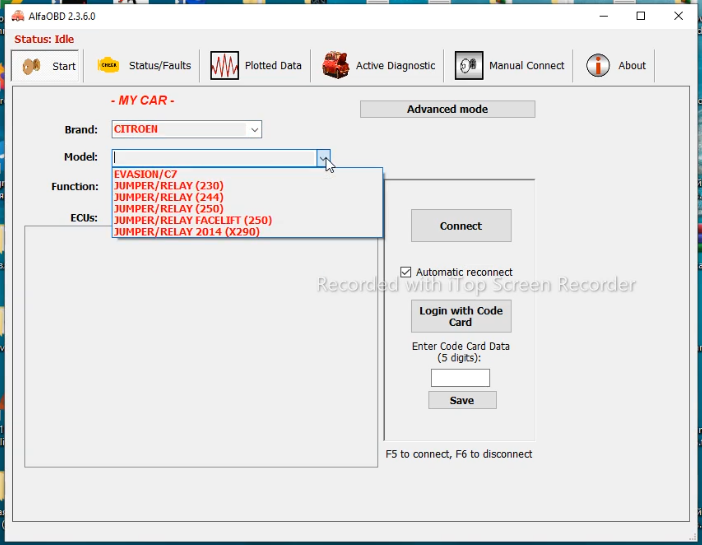This screenshot has width=702, height=545.
Task: Click the Connect button
Action: click(461, 226)
